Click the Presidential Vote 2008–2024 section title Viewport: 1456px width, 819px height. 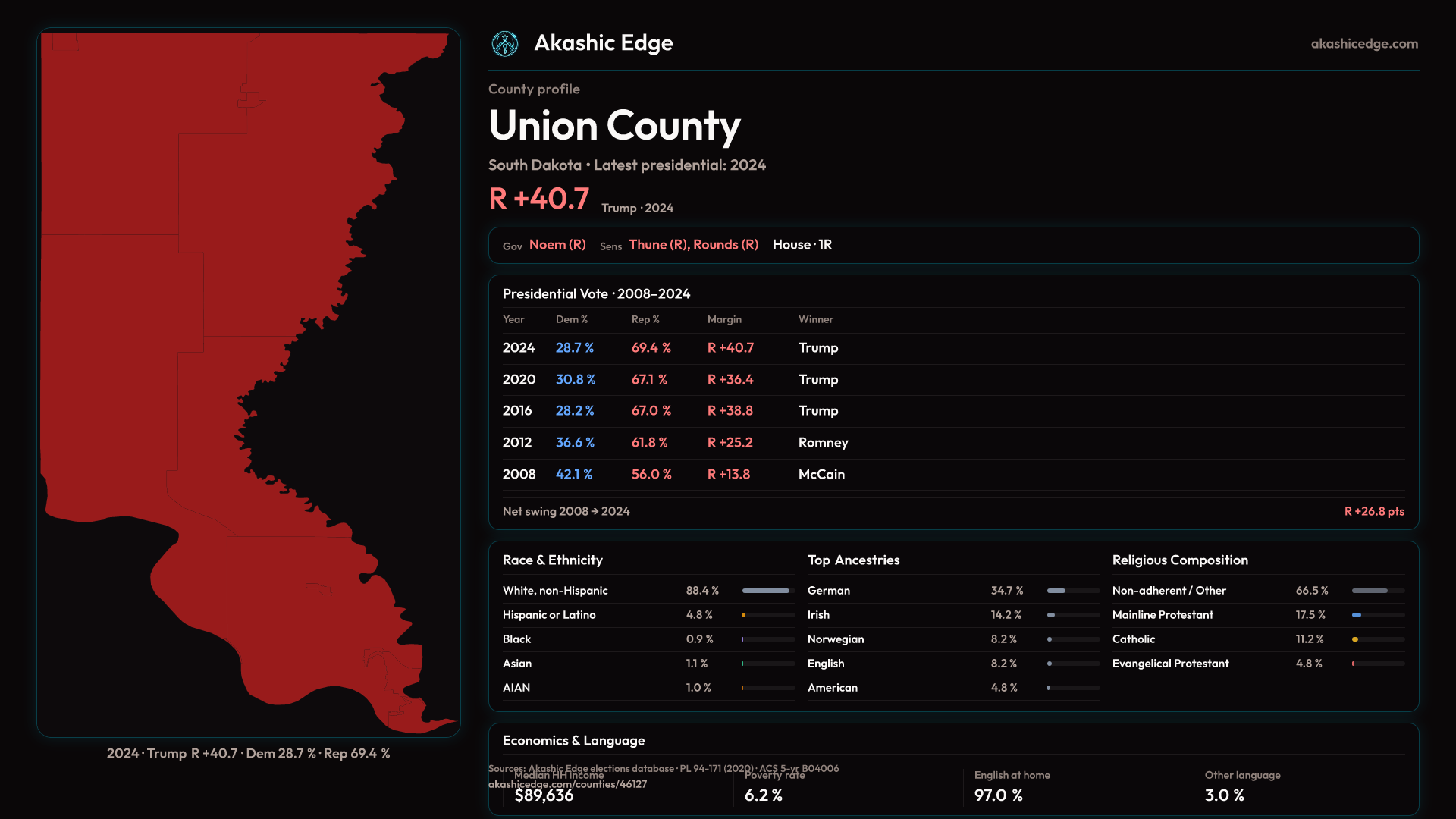[596, 294]
